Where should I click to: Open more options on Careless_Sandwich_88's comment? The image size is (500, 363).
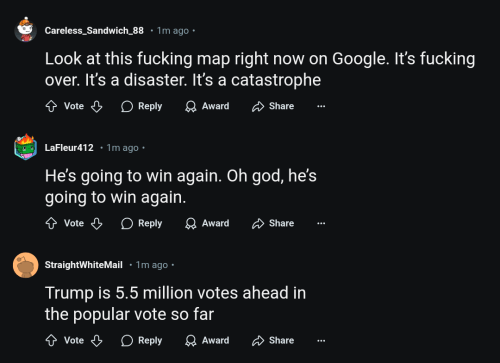coord(321,106)
